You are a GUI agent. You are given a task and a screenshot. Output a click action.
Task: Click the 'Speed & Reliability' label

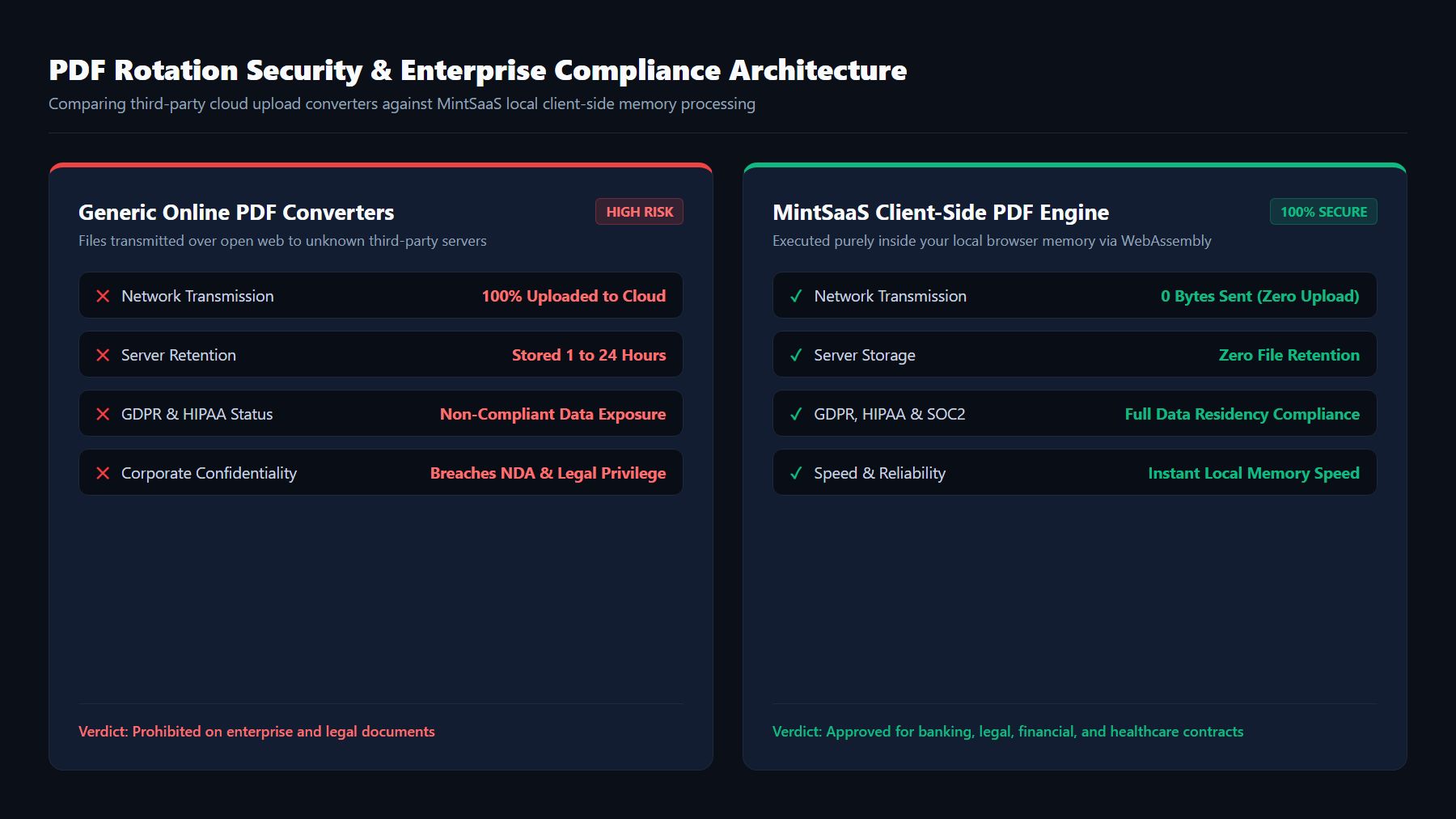(880, 473)
